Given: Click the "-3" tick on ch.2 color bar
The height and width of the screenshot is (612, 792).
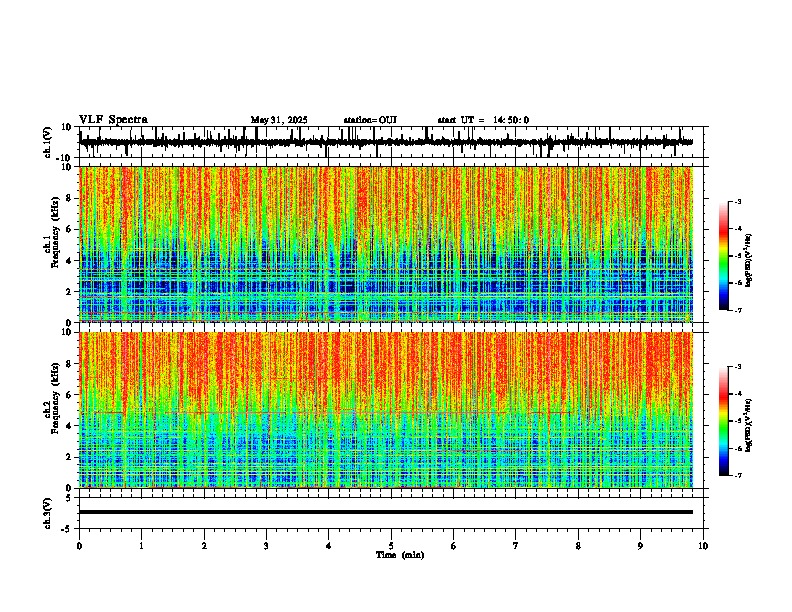Looking at the screenshot, I should point(738,367).
